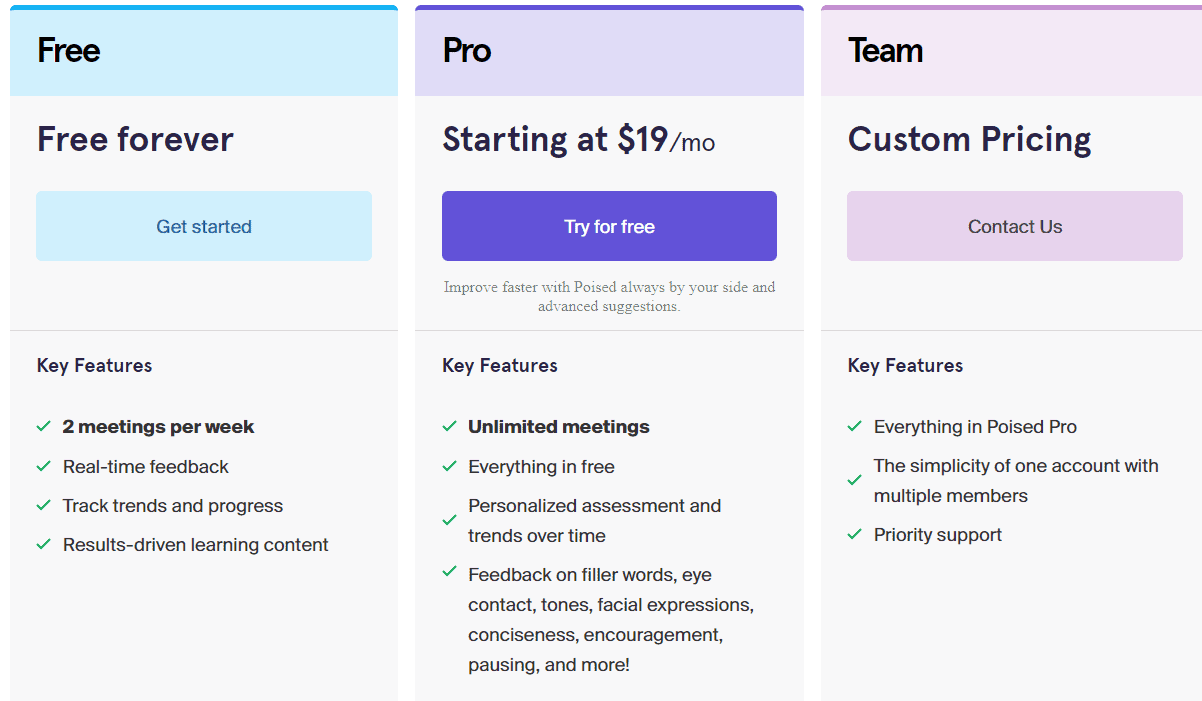Screen dimensions: 1202x701
Task: Click the Custom Pricing heading
Action: click(969, 140)
